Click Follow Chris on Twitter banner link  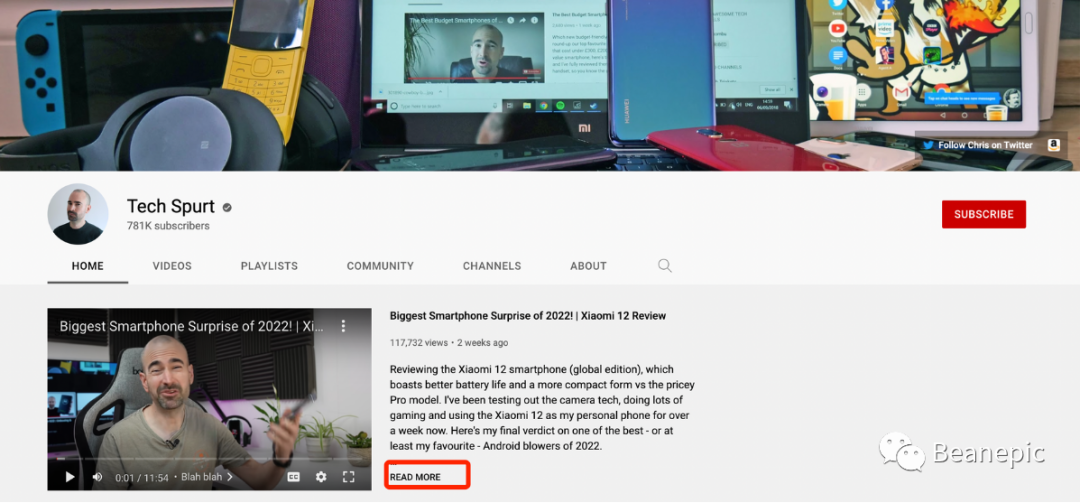978,145
